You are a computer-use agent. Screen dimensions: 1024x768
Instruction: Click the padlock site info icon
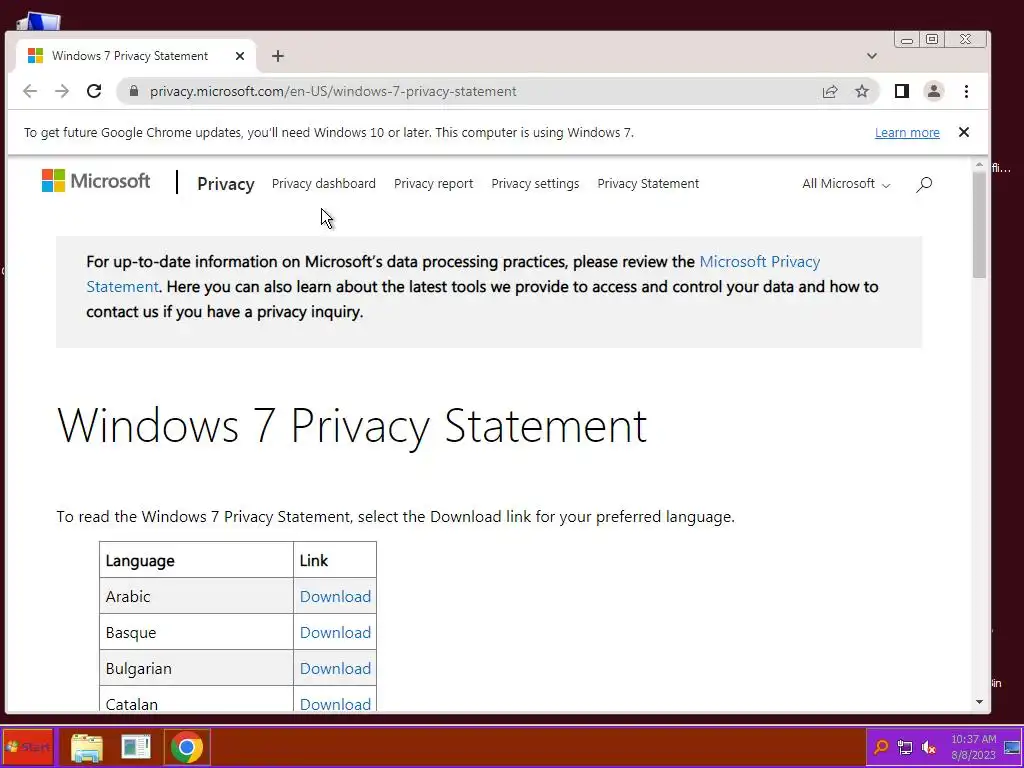(134, 91)
